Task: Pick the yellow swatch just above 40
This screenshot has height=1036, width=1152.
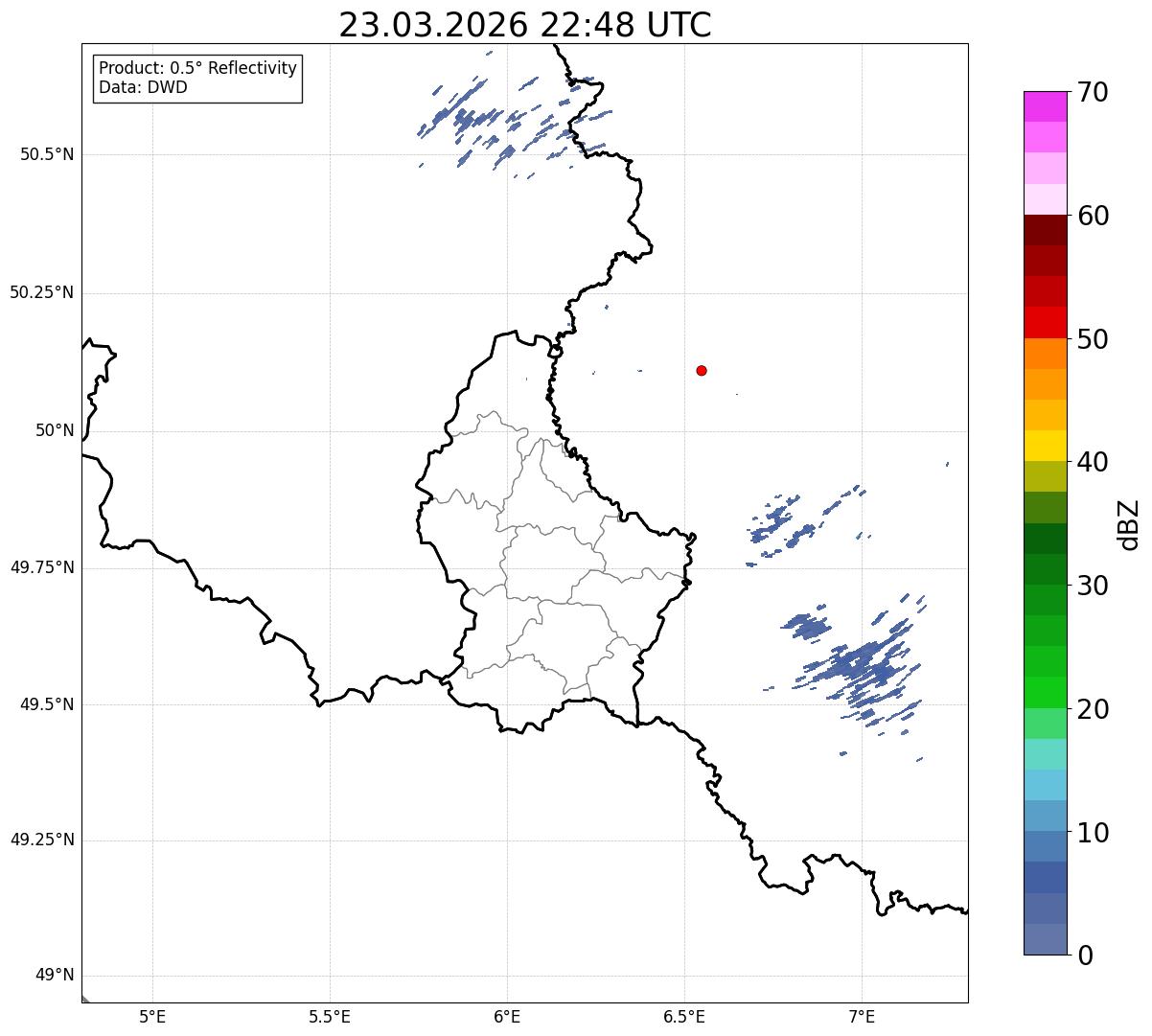Action: [1045, 446]
